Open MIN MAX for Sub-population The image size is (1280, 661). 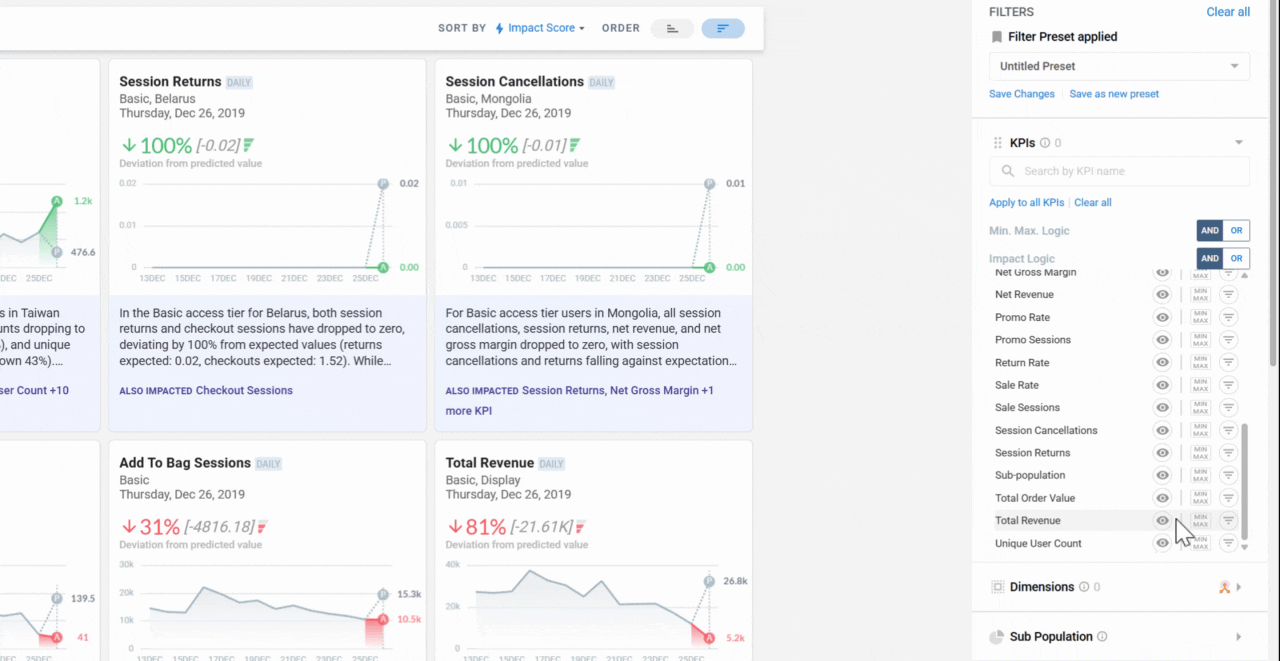point(1201,475)
